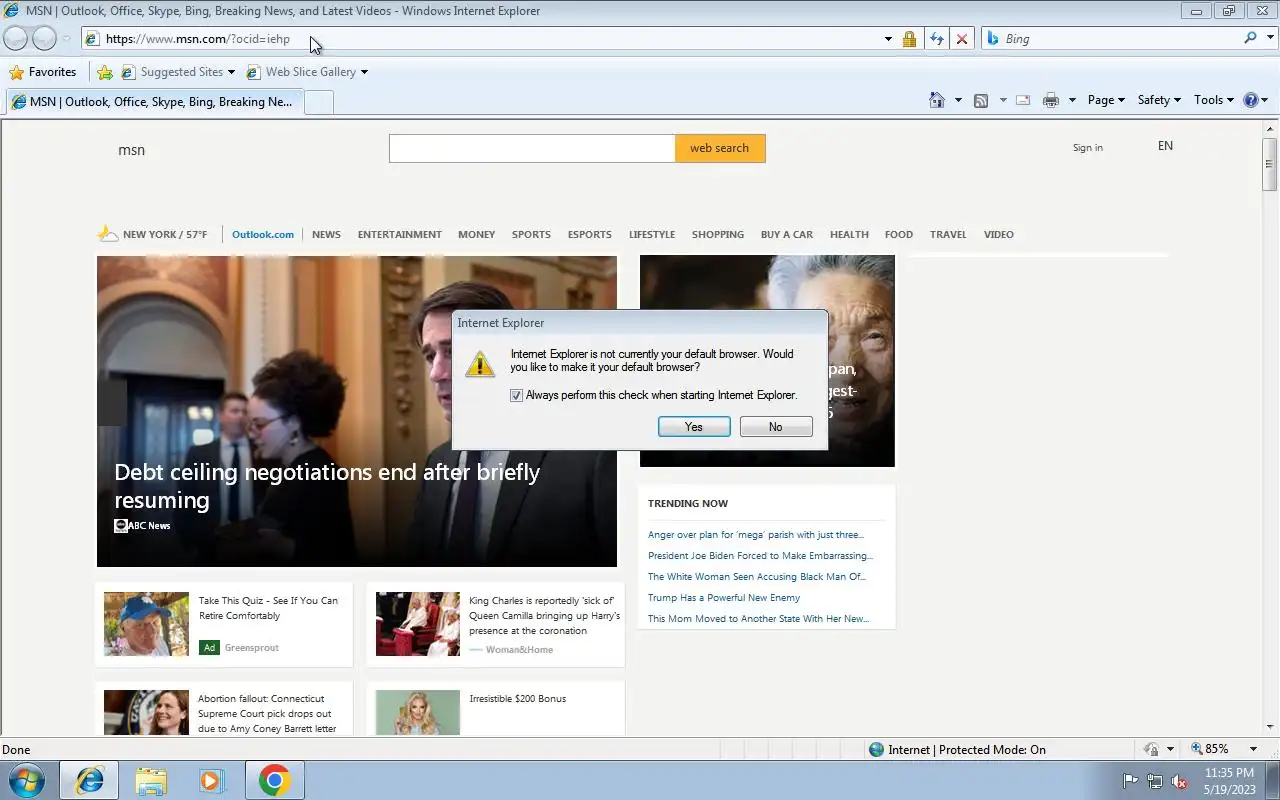Click the Back navigation arrow
The image size is (1280, 800).
(x=16, y=38)
